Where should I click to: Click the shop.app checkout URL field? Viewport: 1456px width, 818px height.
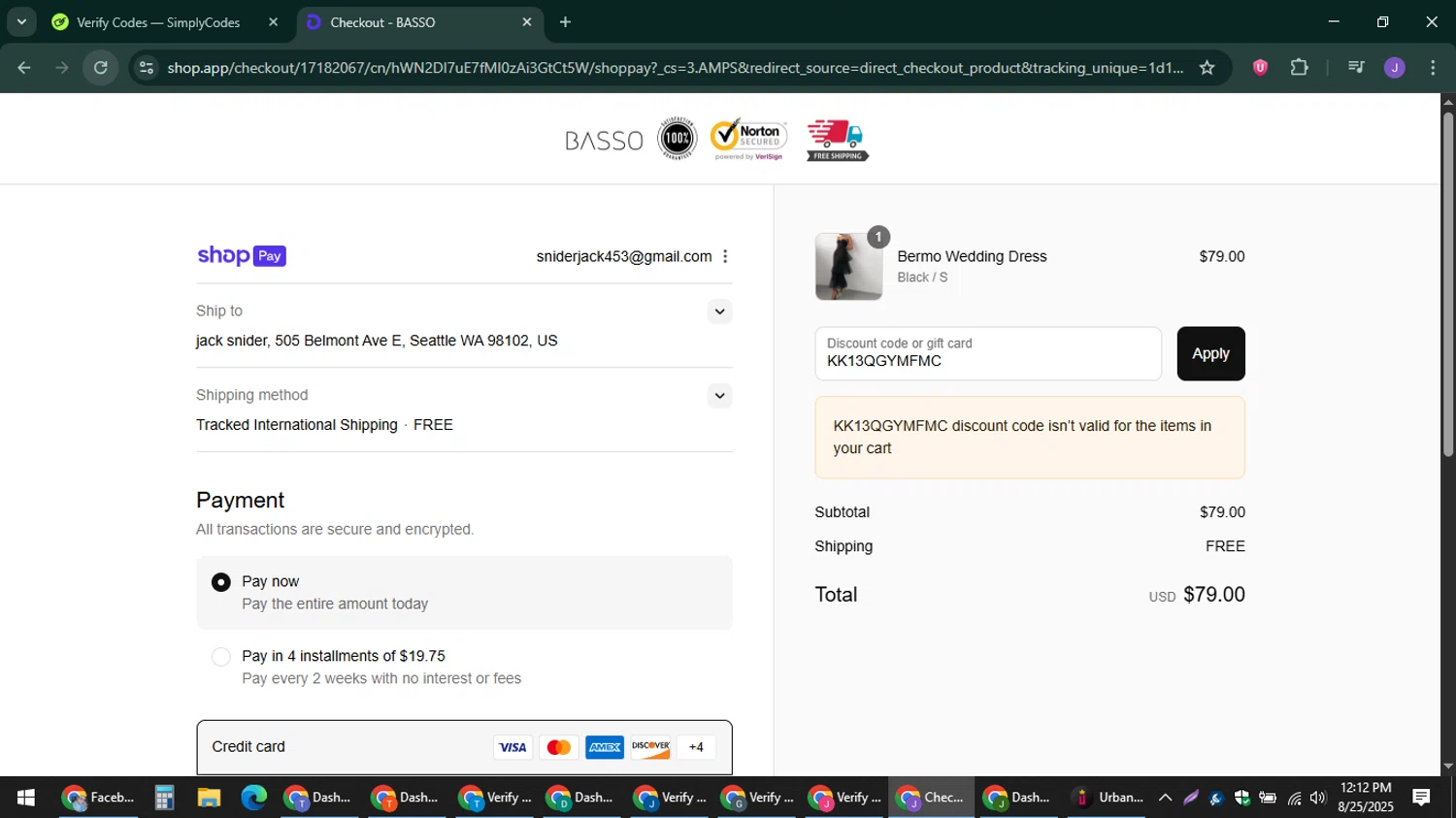(675, 68)
